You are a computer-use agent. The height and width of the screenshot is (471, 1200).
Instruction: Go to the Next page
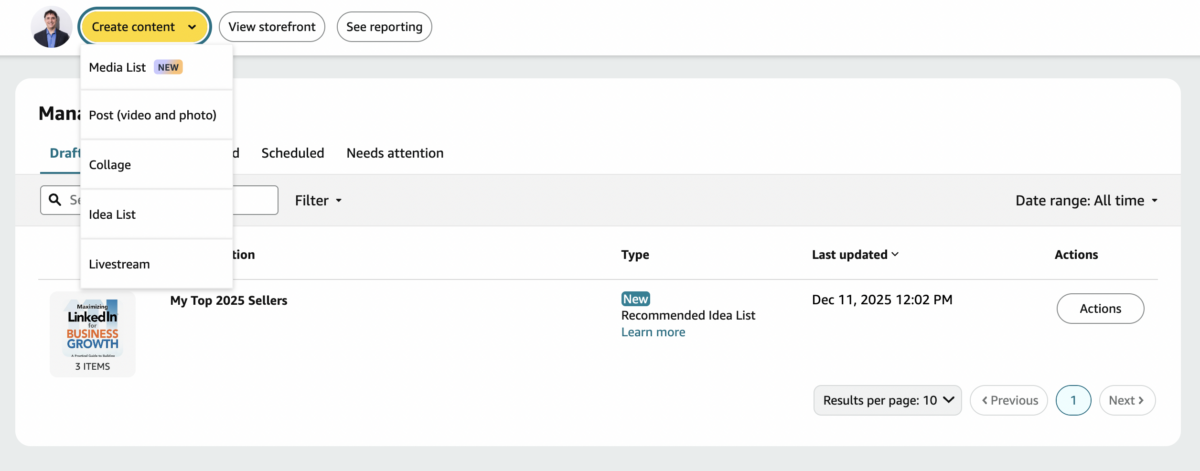(x=1127, y=400)
